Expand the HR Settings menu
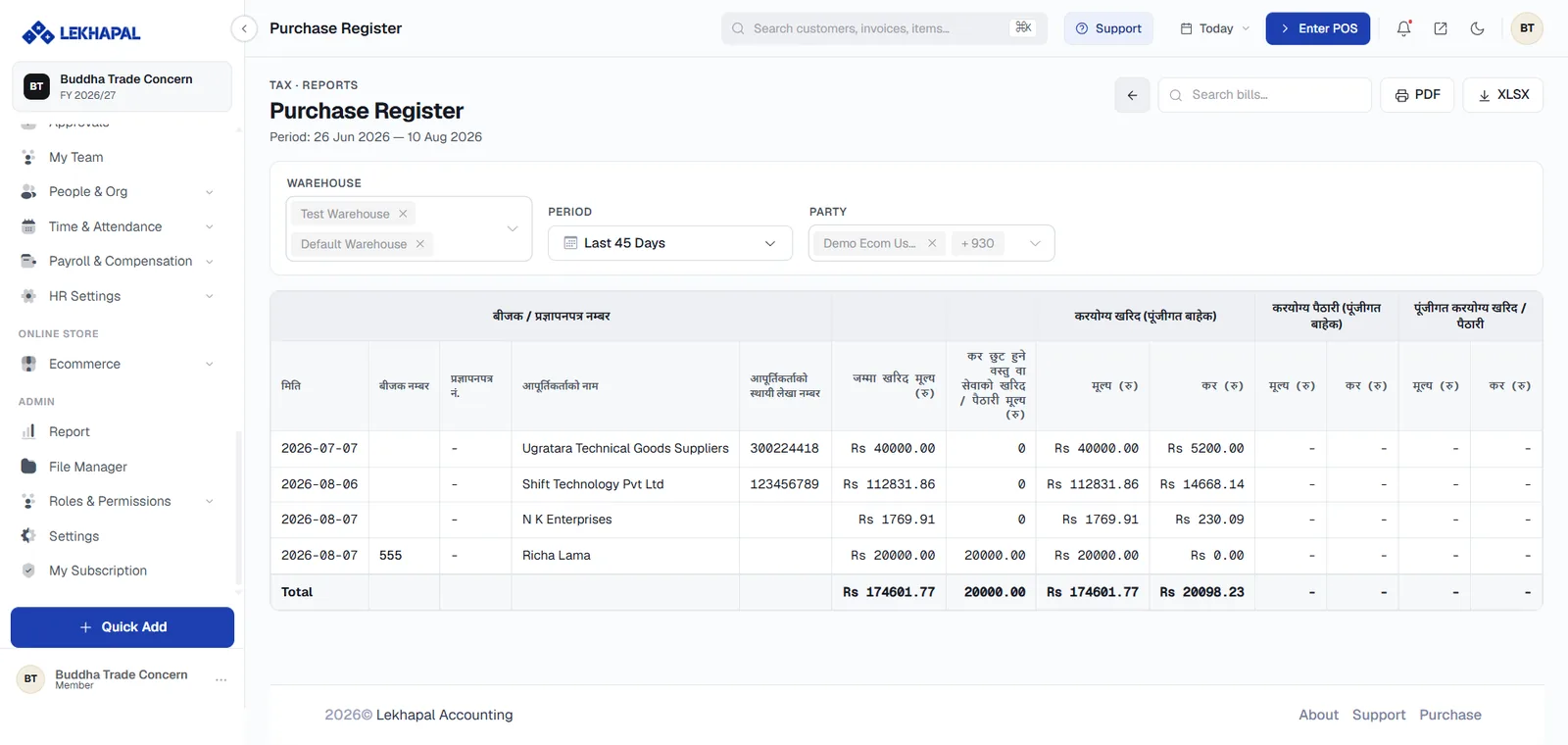Image resolution: width=1568 pixels, height=745 pixels. coord(209,296)
